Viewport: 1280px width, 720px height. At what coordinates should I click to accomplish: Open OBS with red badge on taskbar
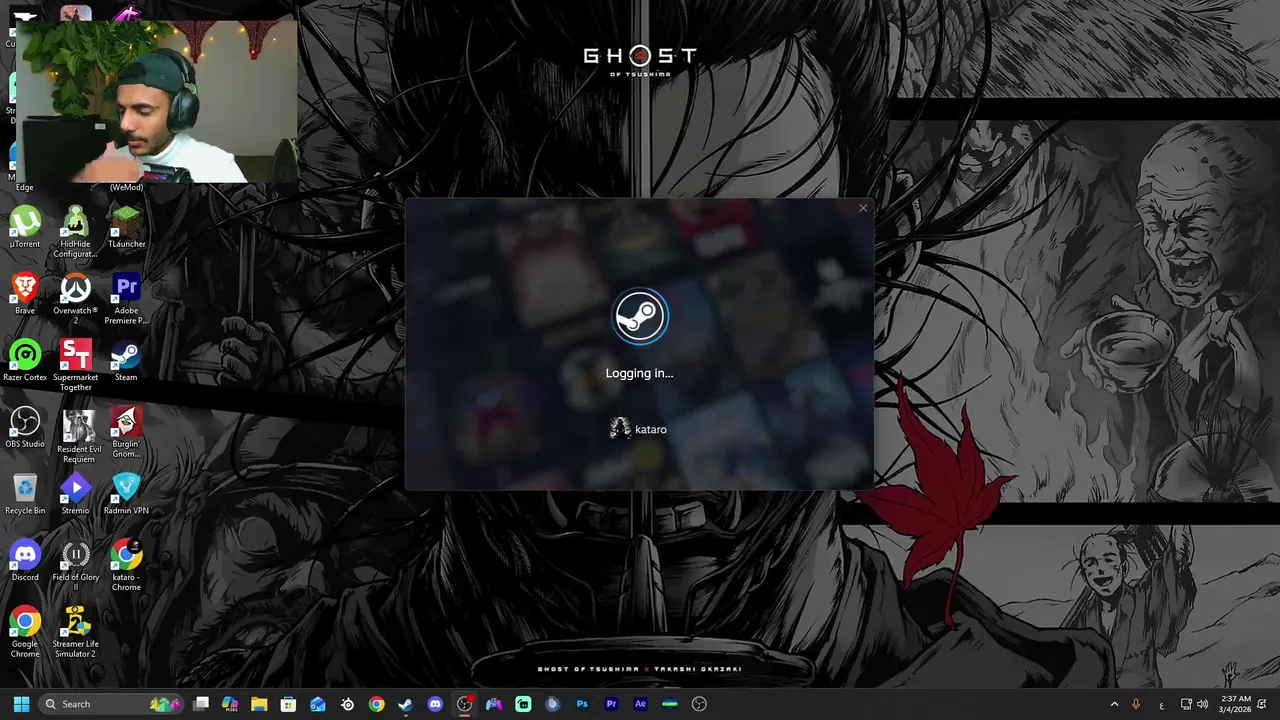(x=464, y=704)
